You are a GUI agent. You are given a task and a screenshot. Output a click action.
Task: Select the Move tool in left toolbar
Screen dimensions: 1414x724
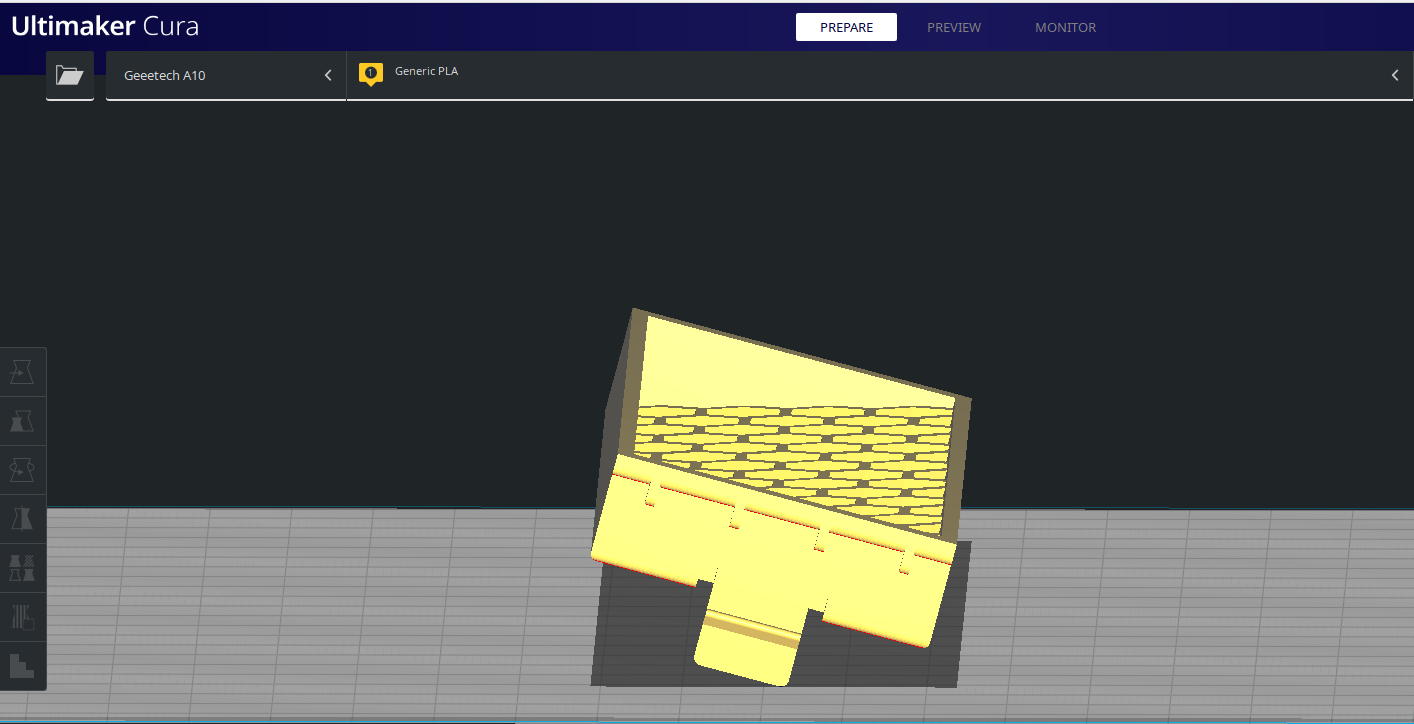point(22,372)
